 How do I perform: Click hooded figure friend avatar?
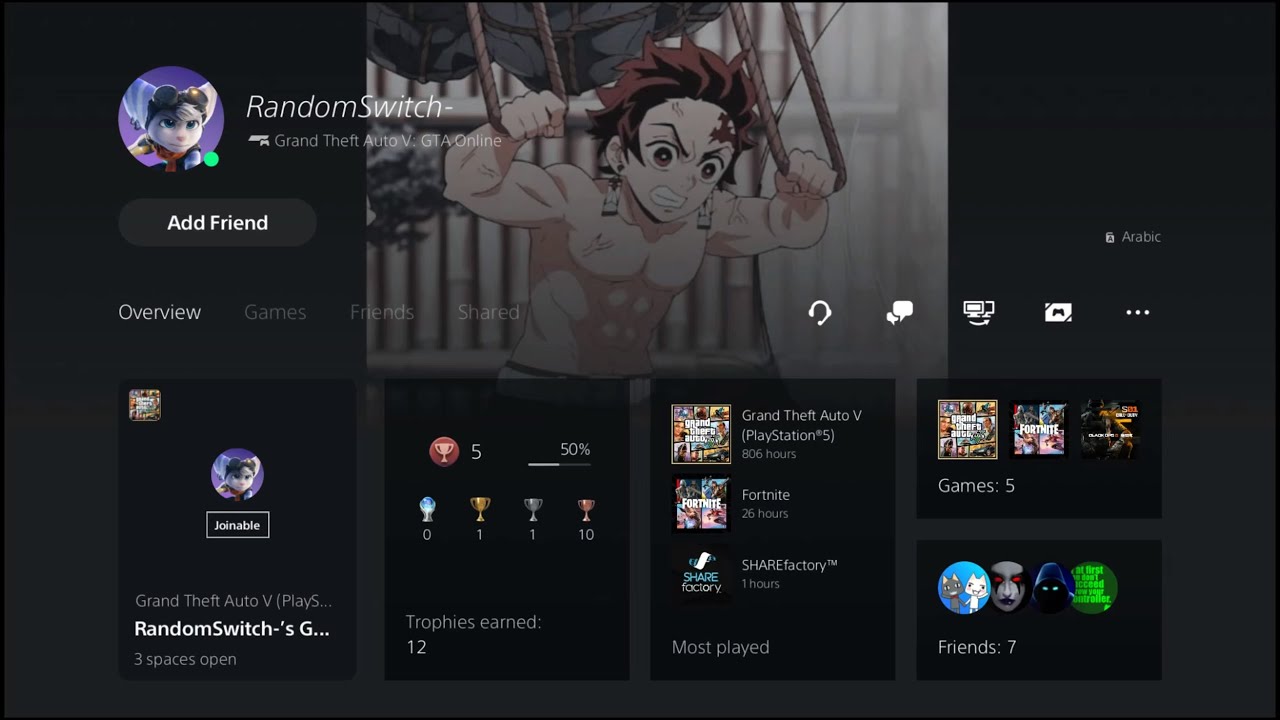(x=1051, y=587)
